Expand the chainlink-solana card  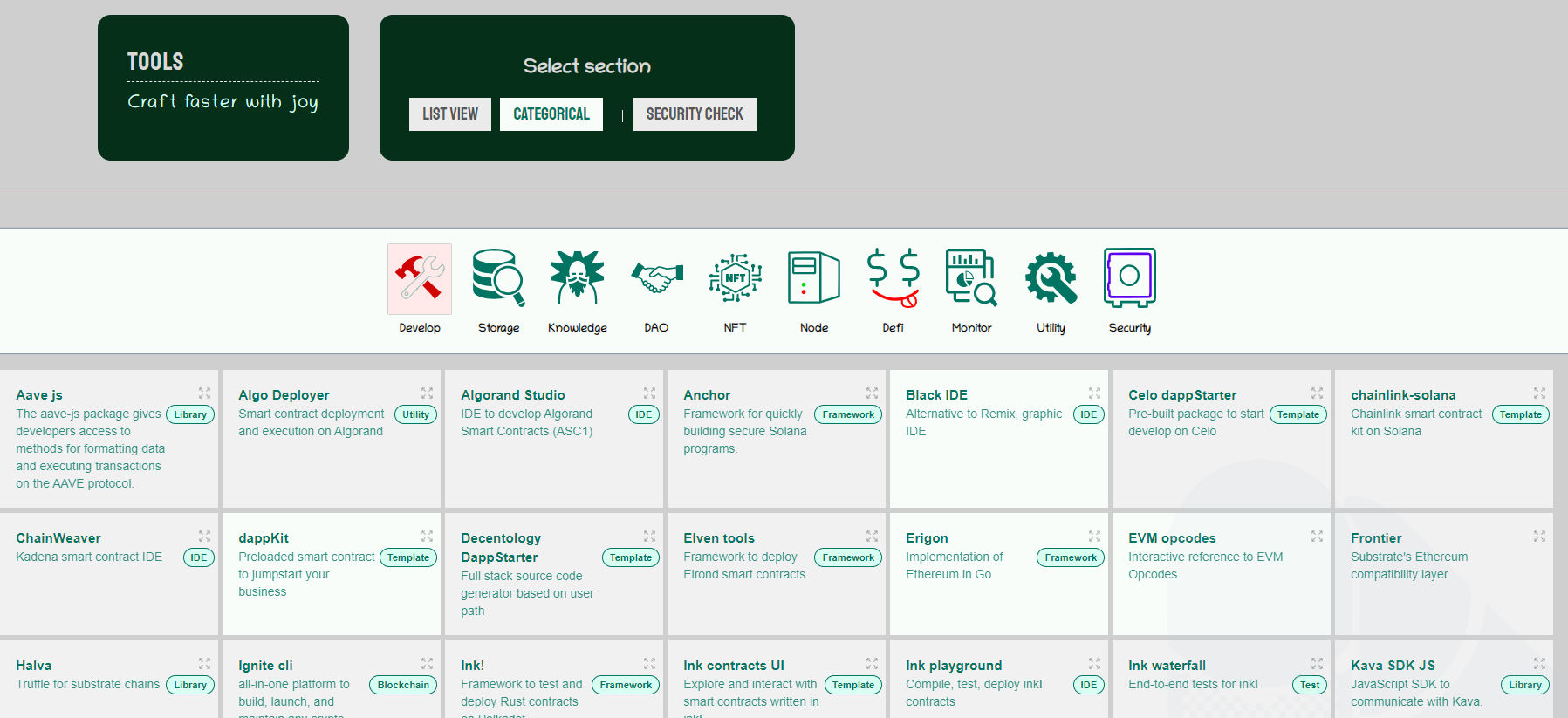(x=1539, y=393)
